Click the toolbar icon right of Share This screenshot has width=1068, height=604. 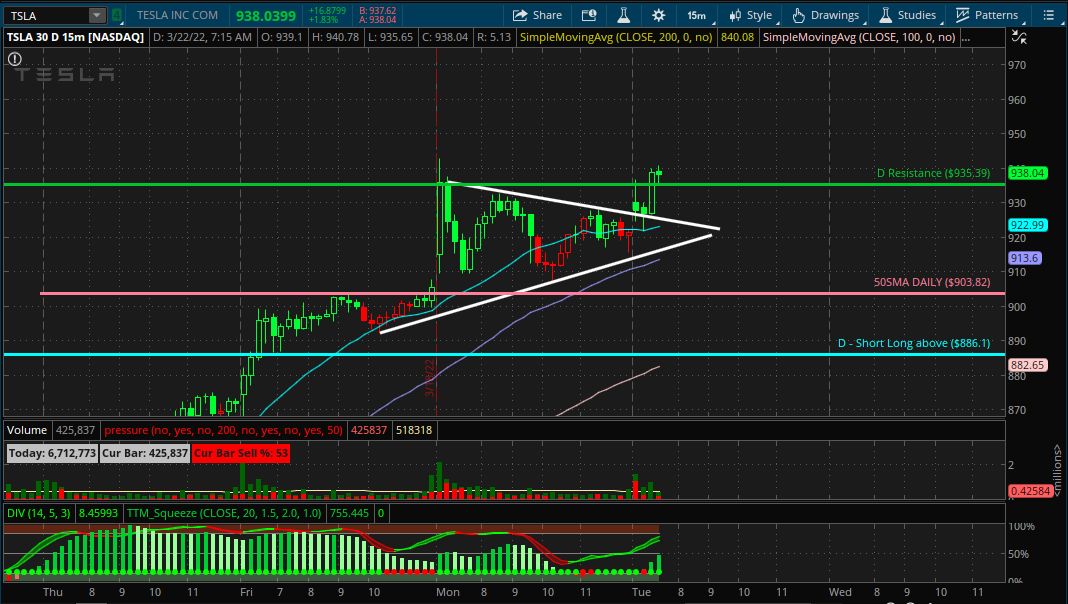(589, 15)
